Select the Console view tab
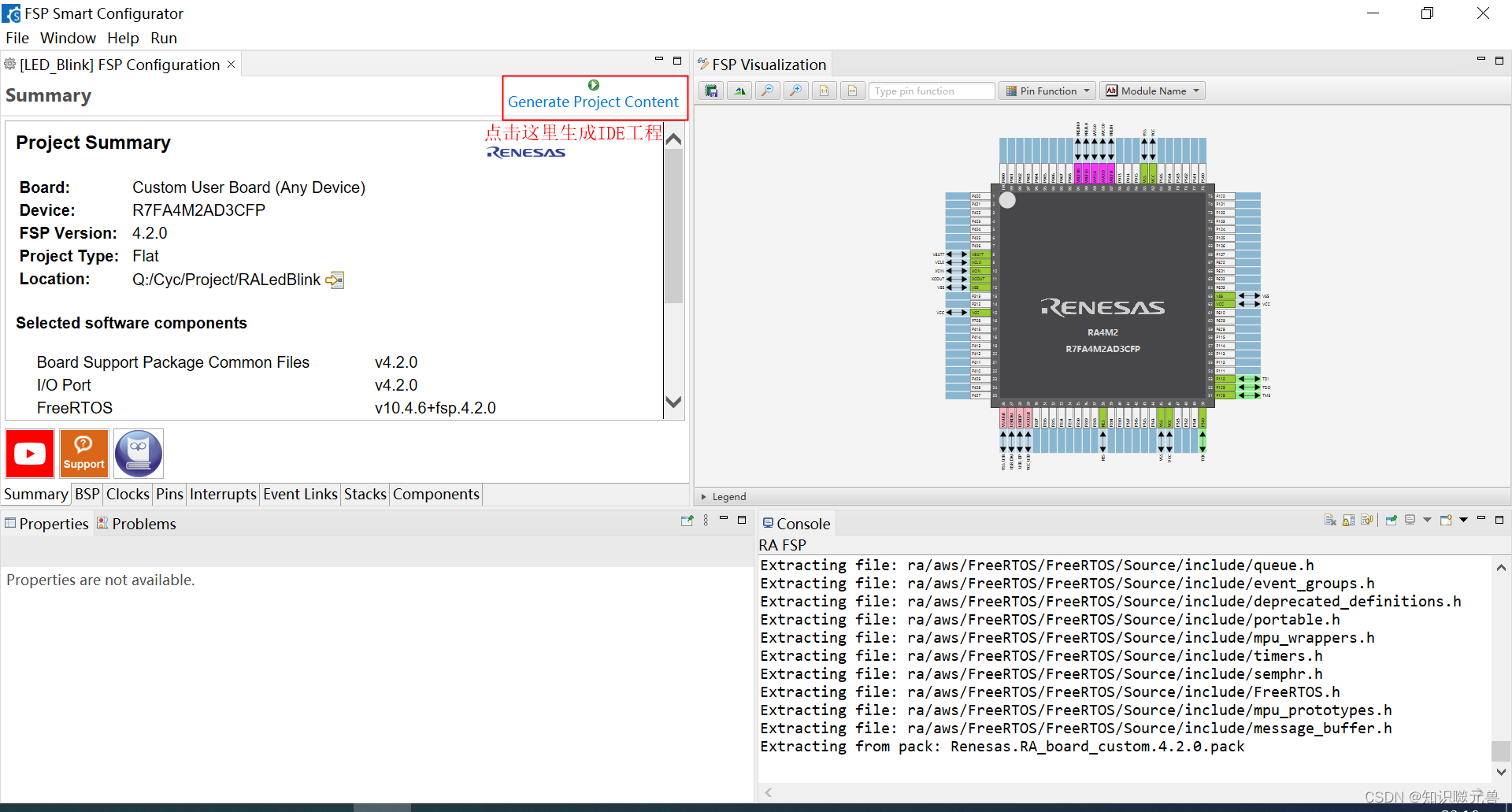This screenshot has height=812, width=1512. [796, 524]
